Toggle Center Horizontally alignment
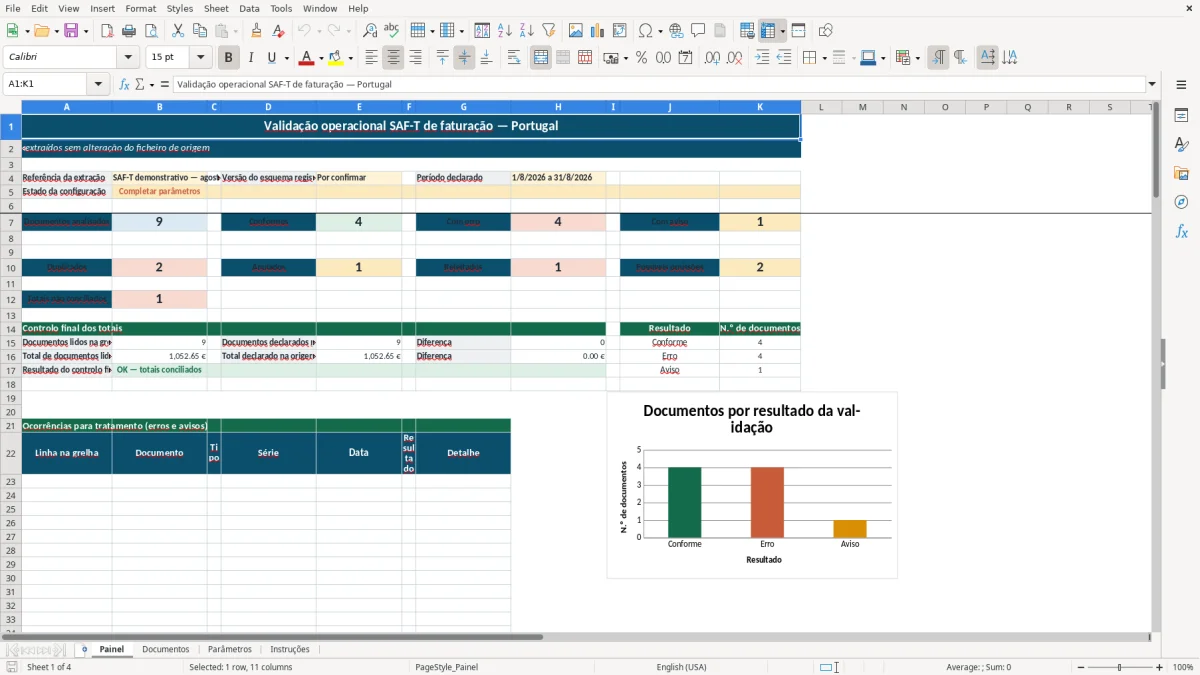The height and width of the screenshot is (675, 1200). [x=393, y=58]
